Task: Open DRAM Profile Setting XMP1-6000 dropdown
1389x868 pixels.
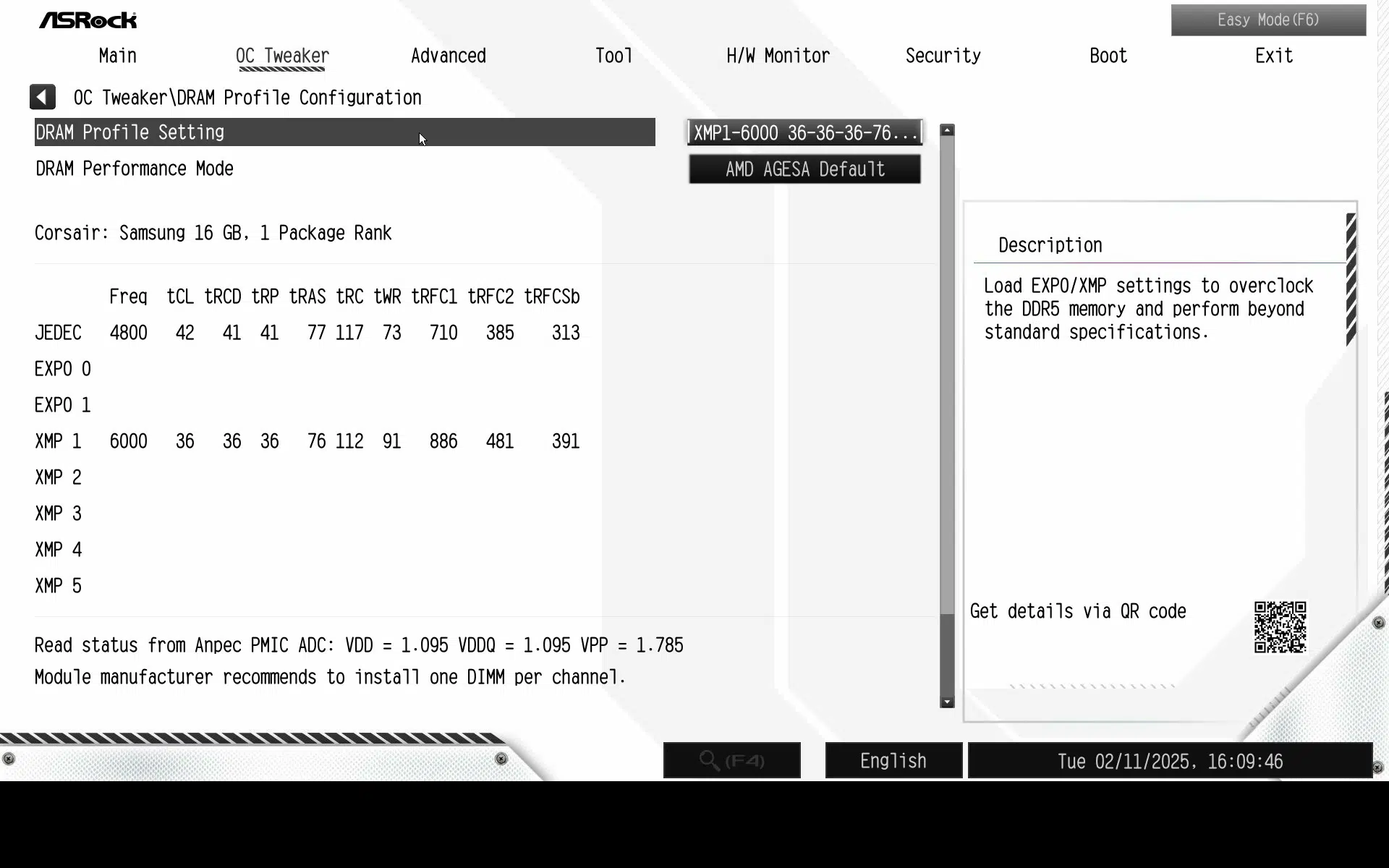Action: pos(804,133)
